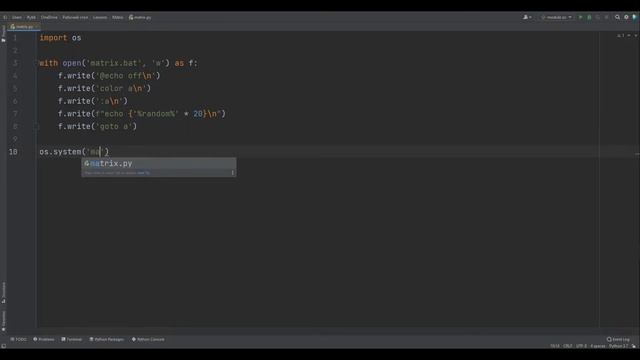Click the cursor position indicator in status bar
This screenshot has width=640, height=360.
coord(555,346)
